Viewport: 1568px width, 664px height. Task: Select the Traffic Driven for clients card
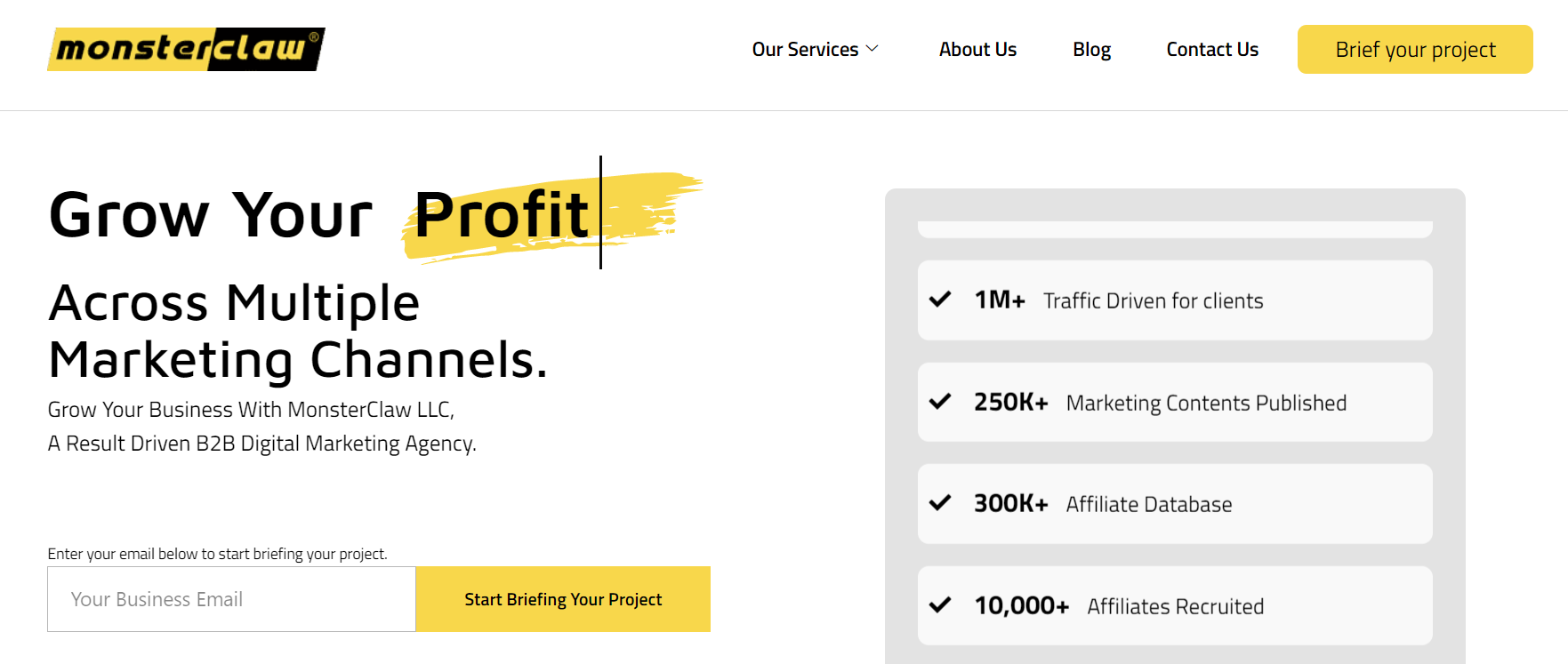click(1175, 300)
